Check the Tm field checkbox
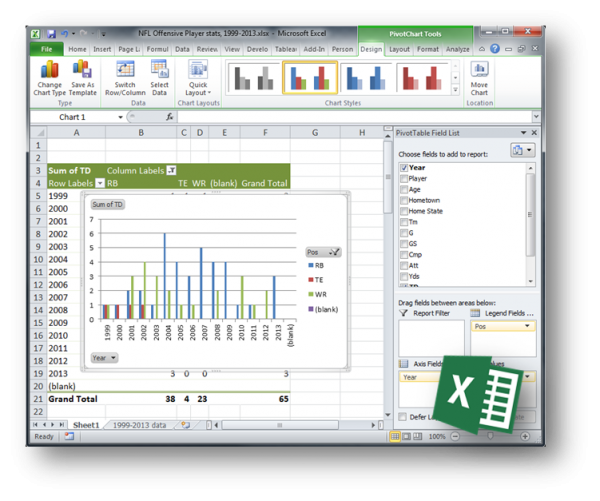The width and height of the screenshot is (600, 501). point(404,222)
